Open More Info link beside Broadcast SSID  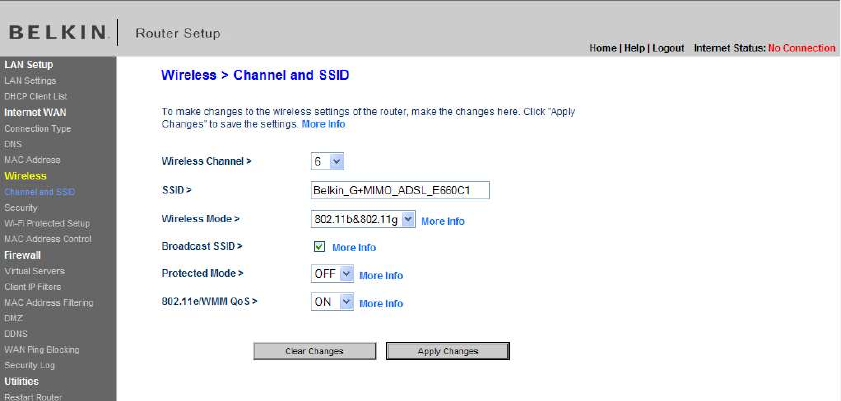[354, 247]
